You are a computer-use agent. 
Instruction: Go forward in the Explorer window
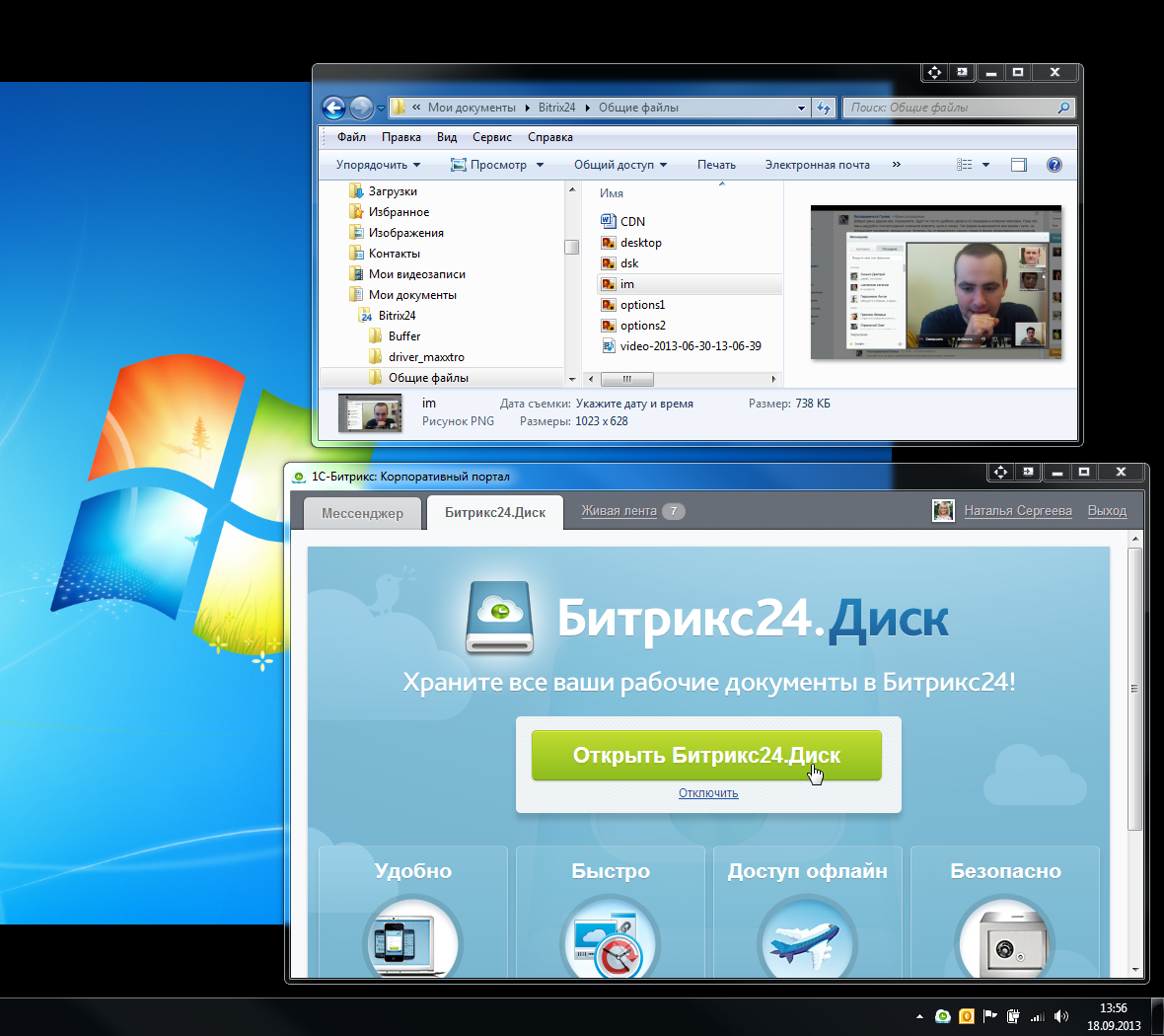(361, 108)
